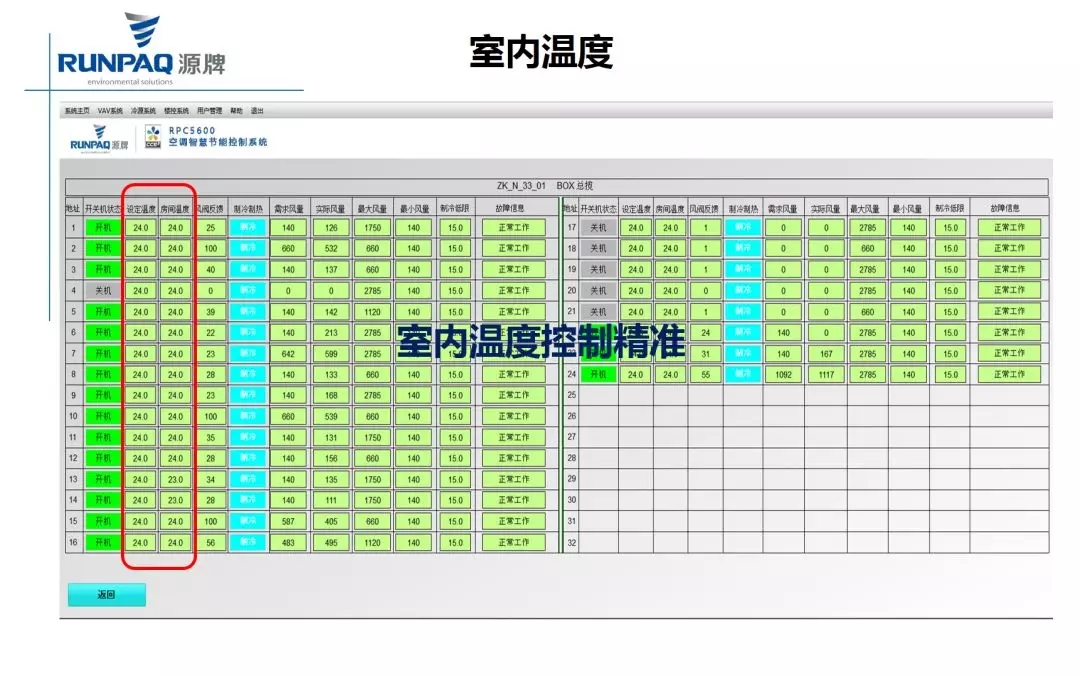The height and width of the screenshot is (676, 1080).
Task: Click the 风阀反馈 value for address 15
Action: click(210, 521)
